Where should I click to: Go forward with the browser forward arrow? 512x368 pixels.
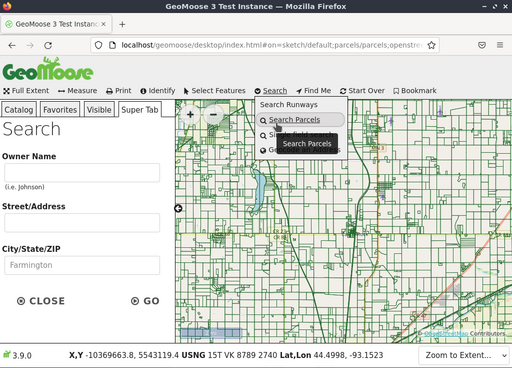tap(30, 45)
